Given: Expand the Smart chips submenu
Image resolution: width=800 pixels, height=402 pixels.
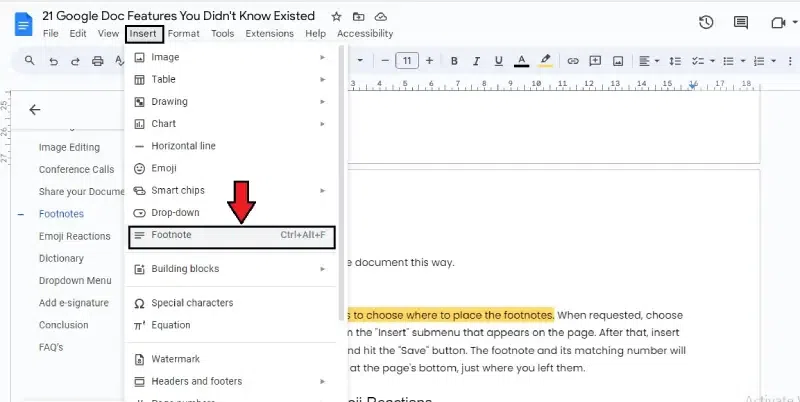Looking at the screenshot, I should click(230, 190).
